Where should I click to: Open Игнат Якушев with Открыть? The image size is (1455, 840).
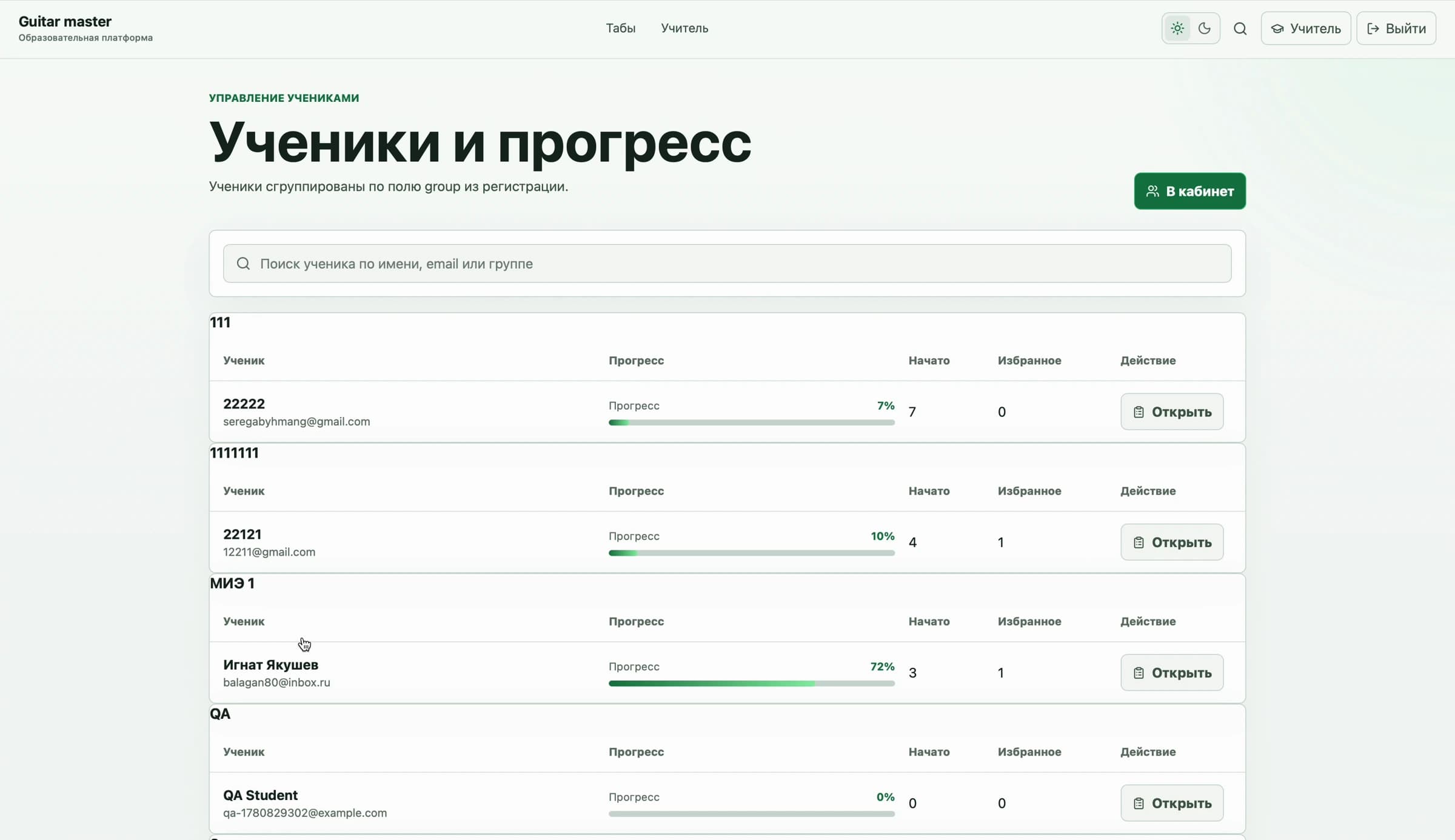pyautogui.click(x=1172, y=673)
